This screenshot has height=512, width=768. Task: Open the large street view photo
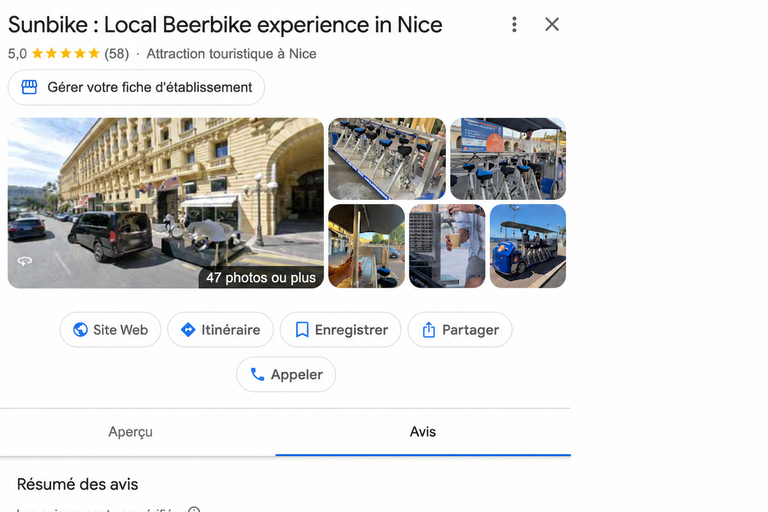pos(166,202)
